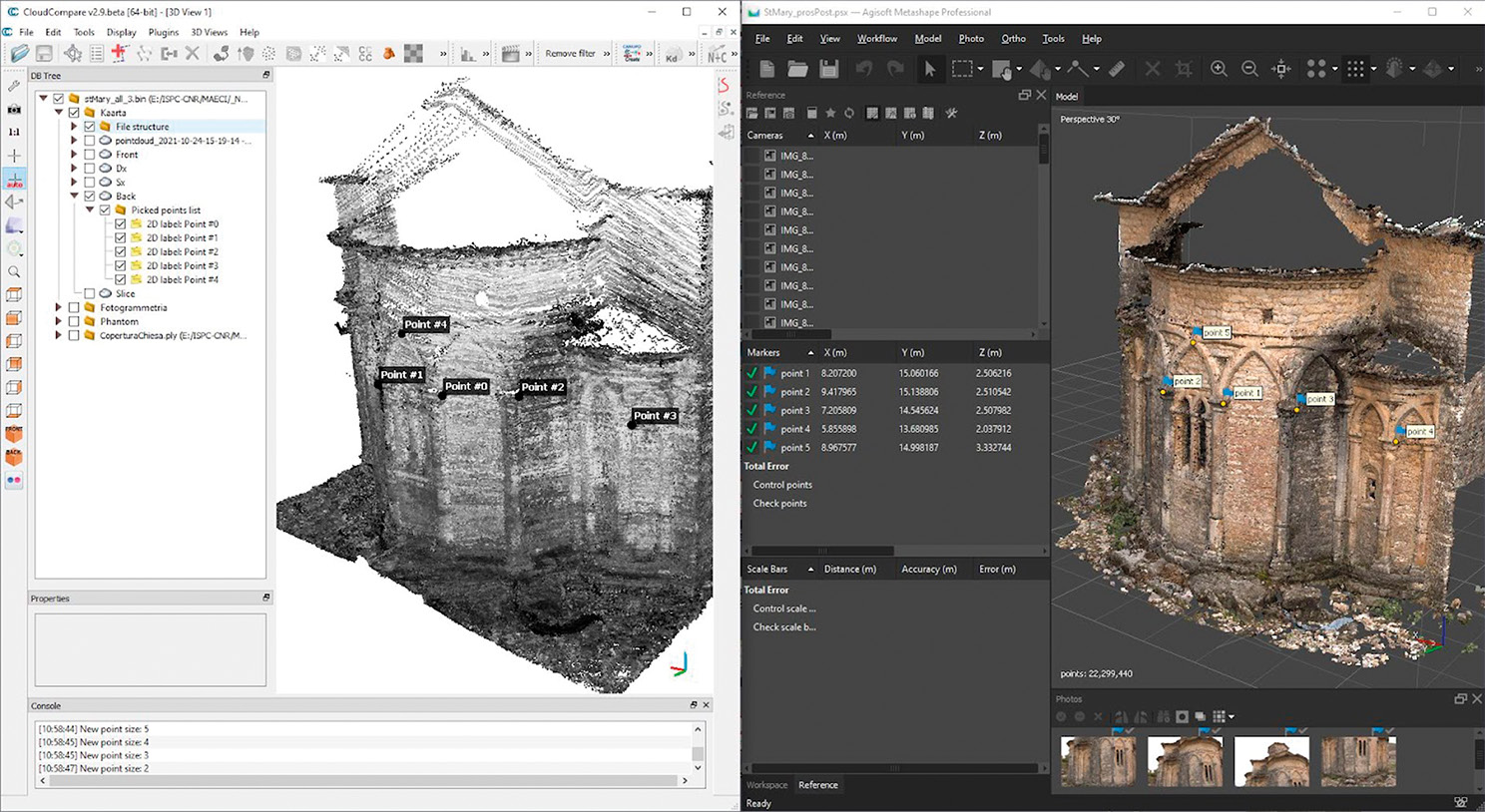Viewport: 1485px width, 812px height.
Task: Click the Update refresh icon in Reference pane
Action: (x=849, y=113)
